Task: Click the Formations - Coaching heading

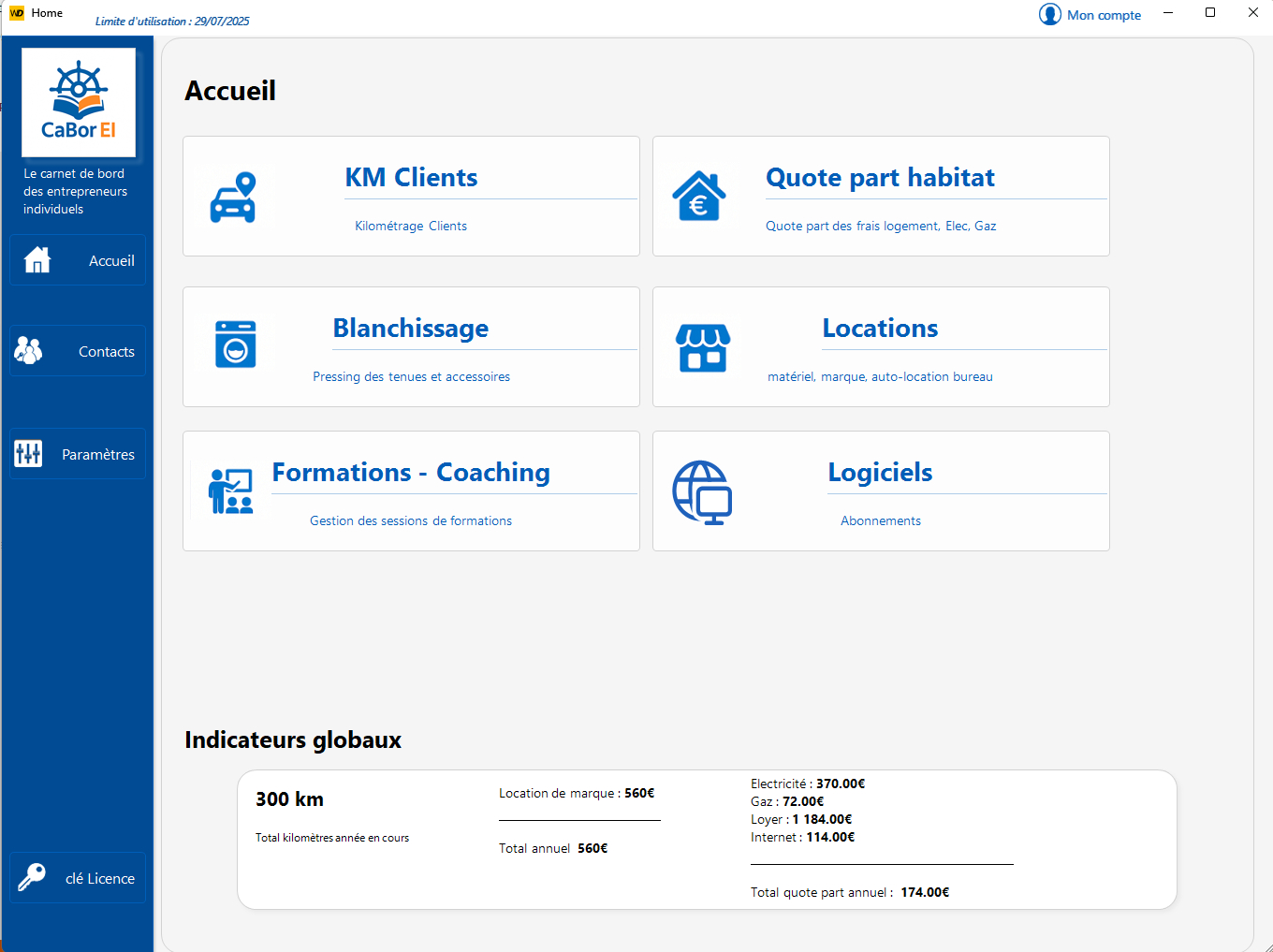Action: click(411, 473)
